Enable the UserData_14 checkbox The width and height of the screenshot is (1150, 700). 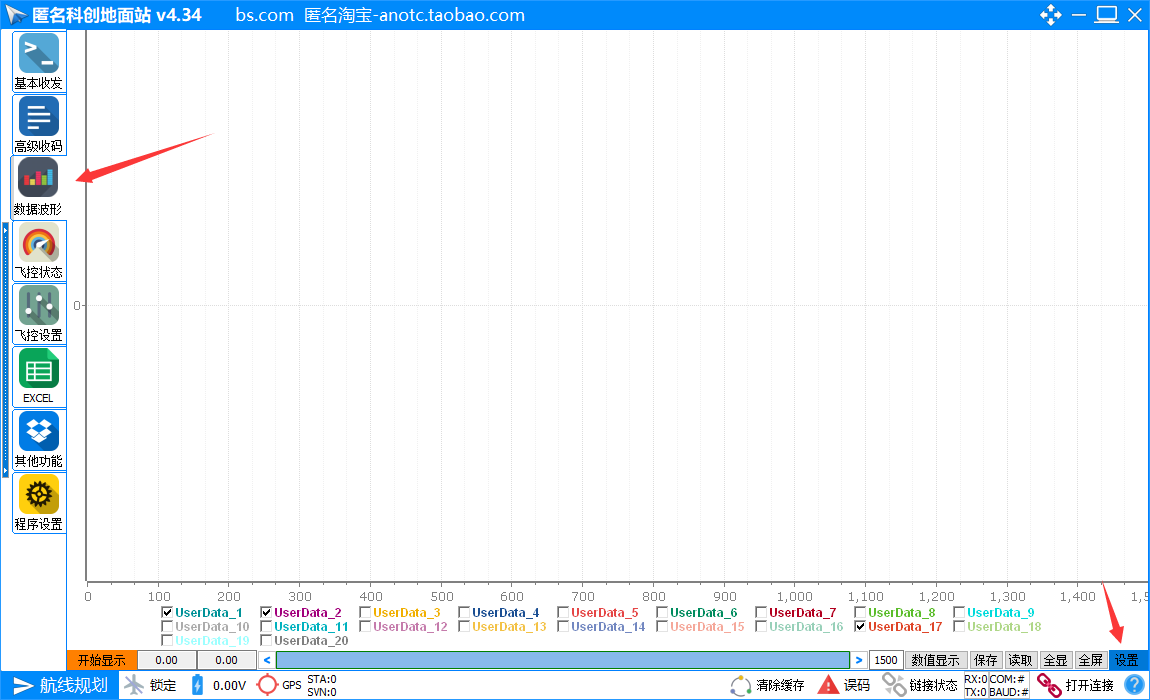563,627
